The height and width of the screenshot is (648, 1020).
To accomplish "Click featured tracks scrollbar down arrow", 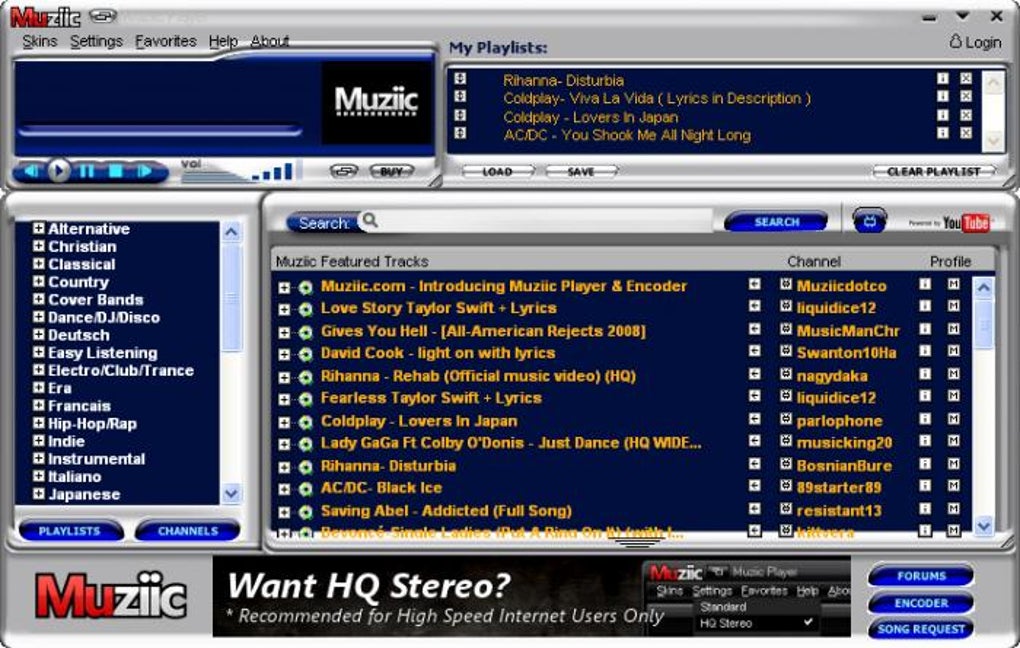I will click(984, 524).
